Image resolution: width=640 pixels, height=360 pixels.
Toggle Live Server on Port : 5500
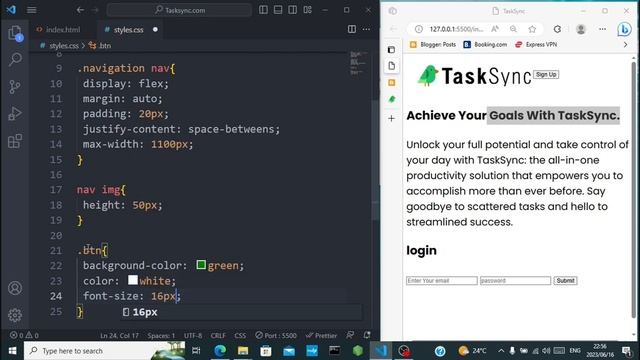point(276,336)
